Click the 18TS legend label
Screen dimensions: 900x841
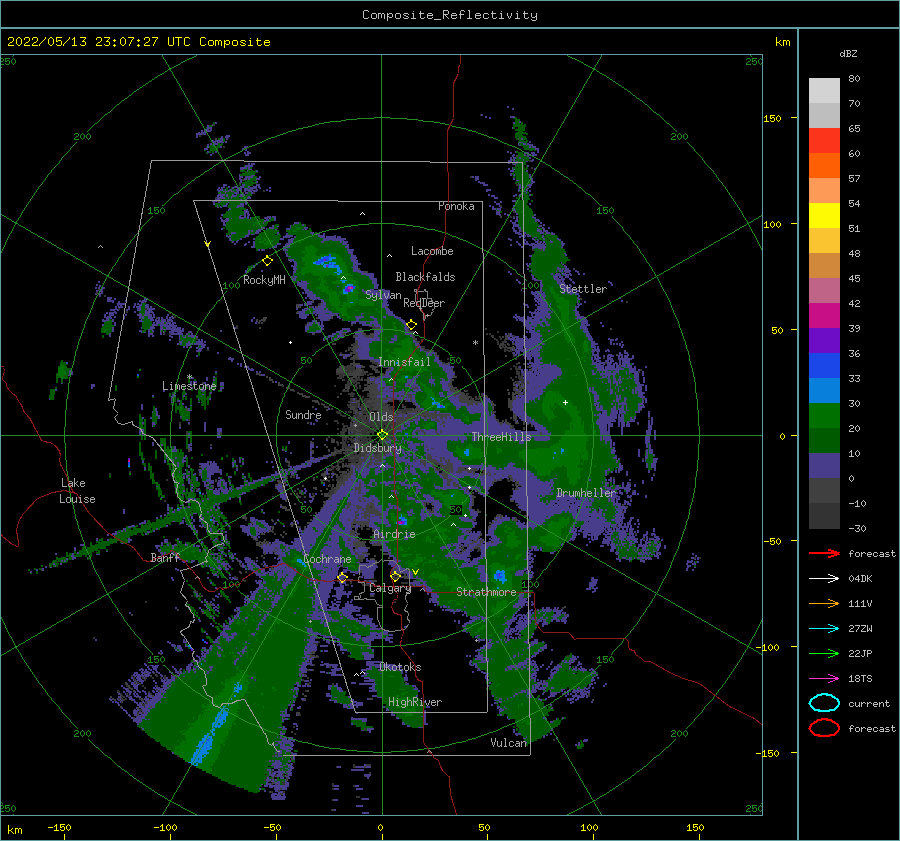(x=860, y=679)
